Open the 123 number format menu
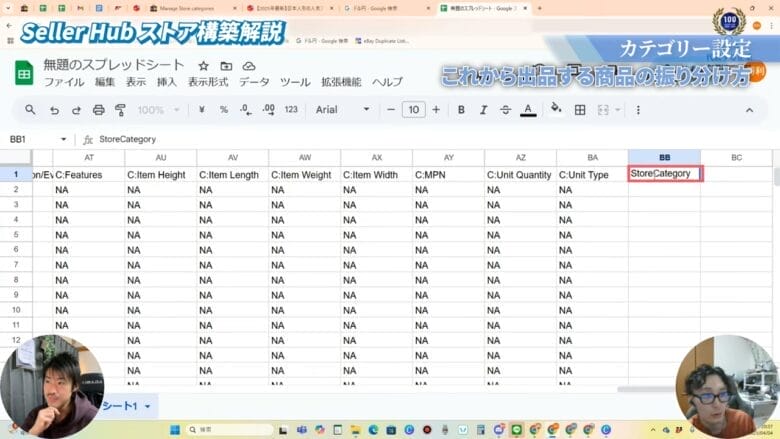The width and height of the screenshot is (780, 439). [291, 110]
